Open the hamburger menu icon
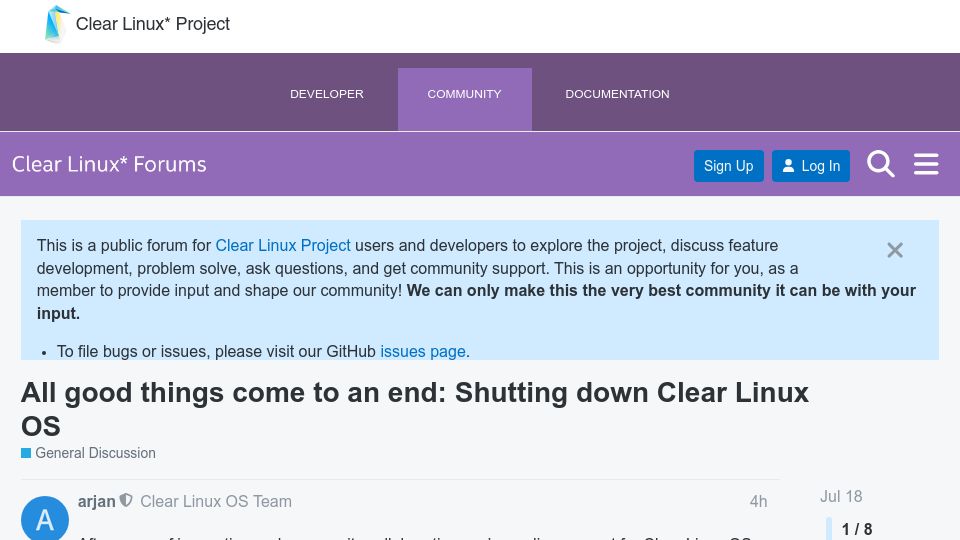 point(926,164)
